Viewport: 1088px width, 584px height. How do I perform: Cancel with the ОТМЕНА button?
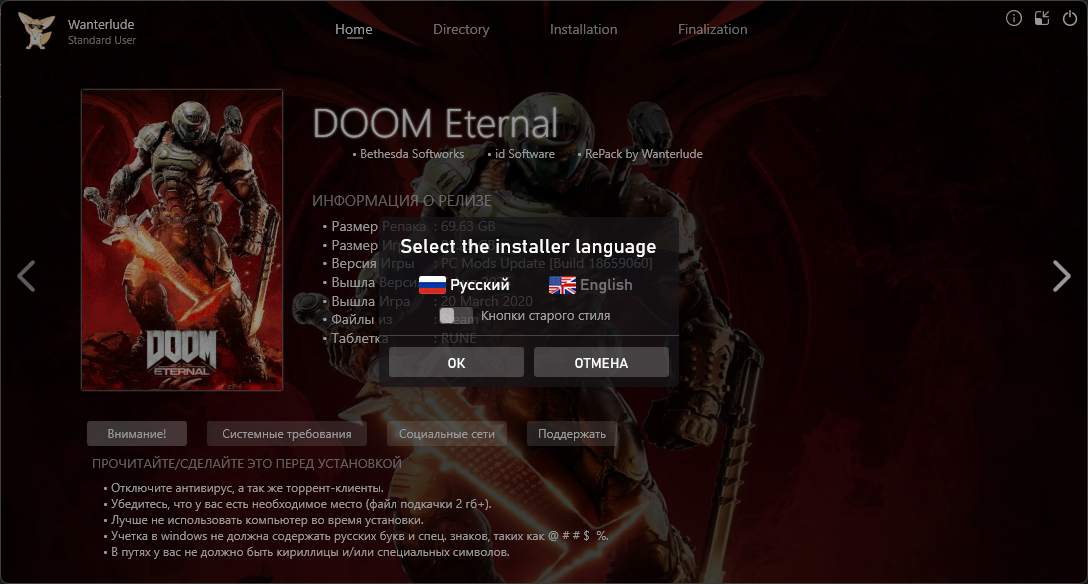[601, 363]
